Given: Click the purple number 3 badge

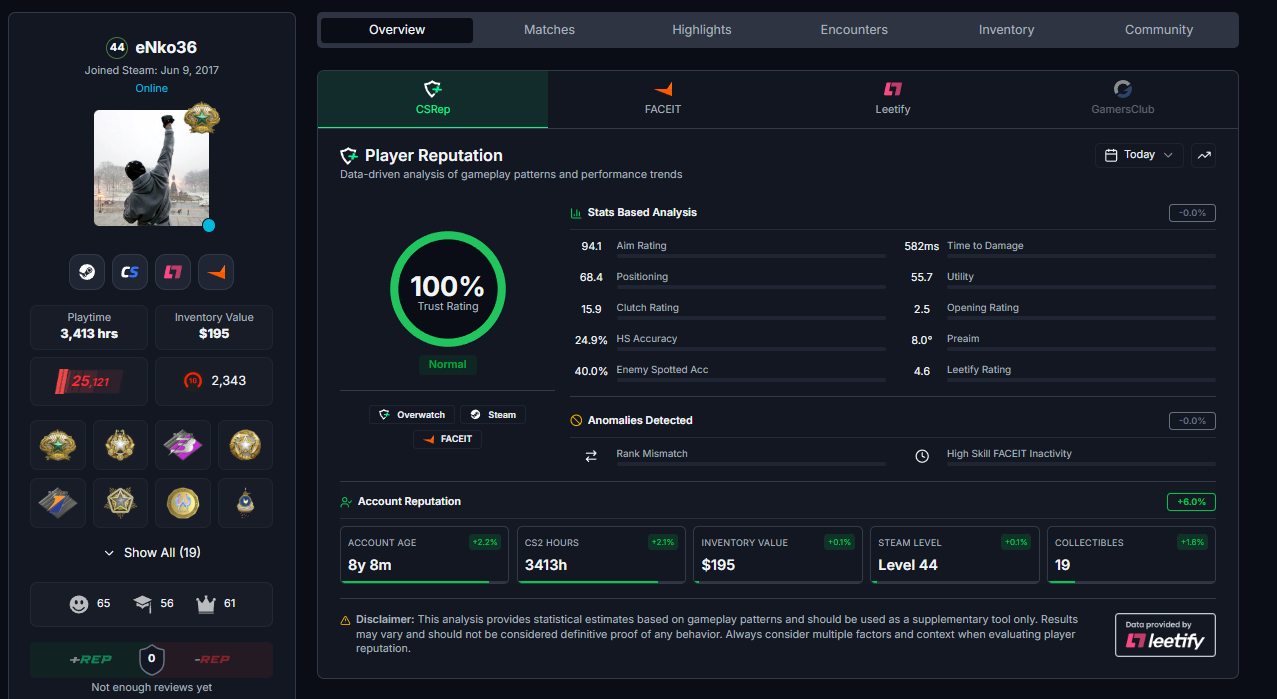Looking at the screenshot, I should click(x=183, y=446).
